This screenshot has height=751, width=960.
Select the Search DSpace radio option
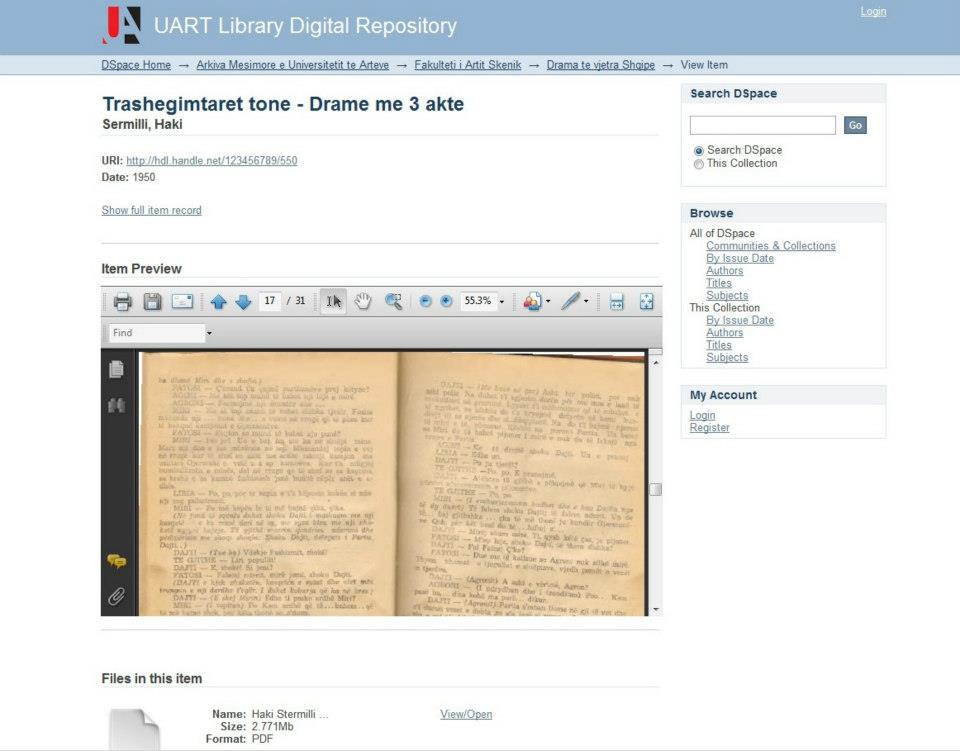pyautogui.click(x=699, y=151)
